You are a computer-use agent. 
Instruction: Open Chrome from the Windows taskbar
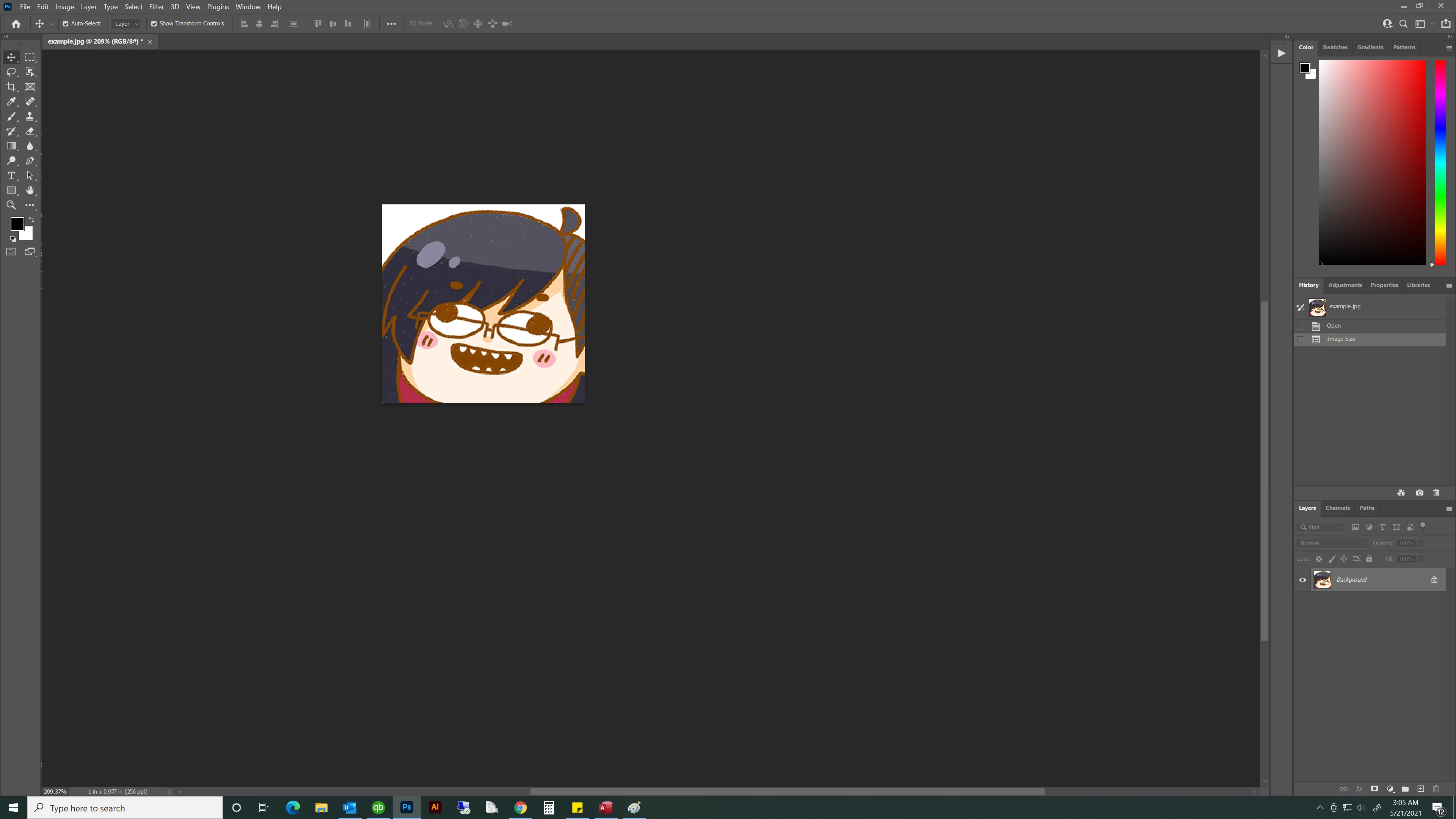tap(520, 808)
